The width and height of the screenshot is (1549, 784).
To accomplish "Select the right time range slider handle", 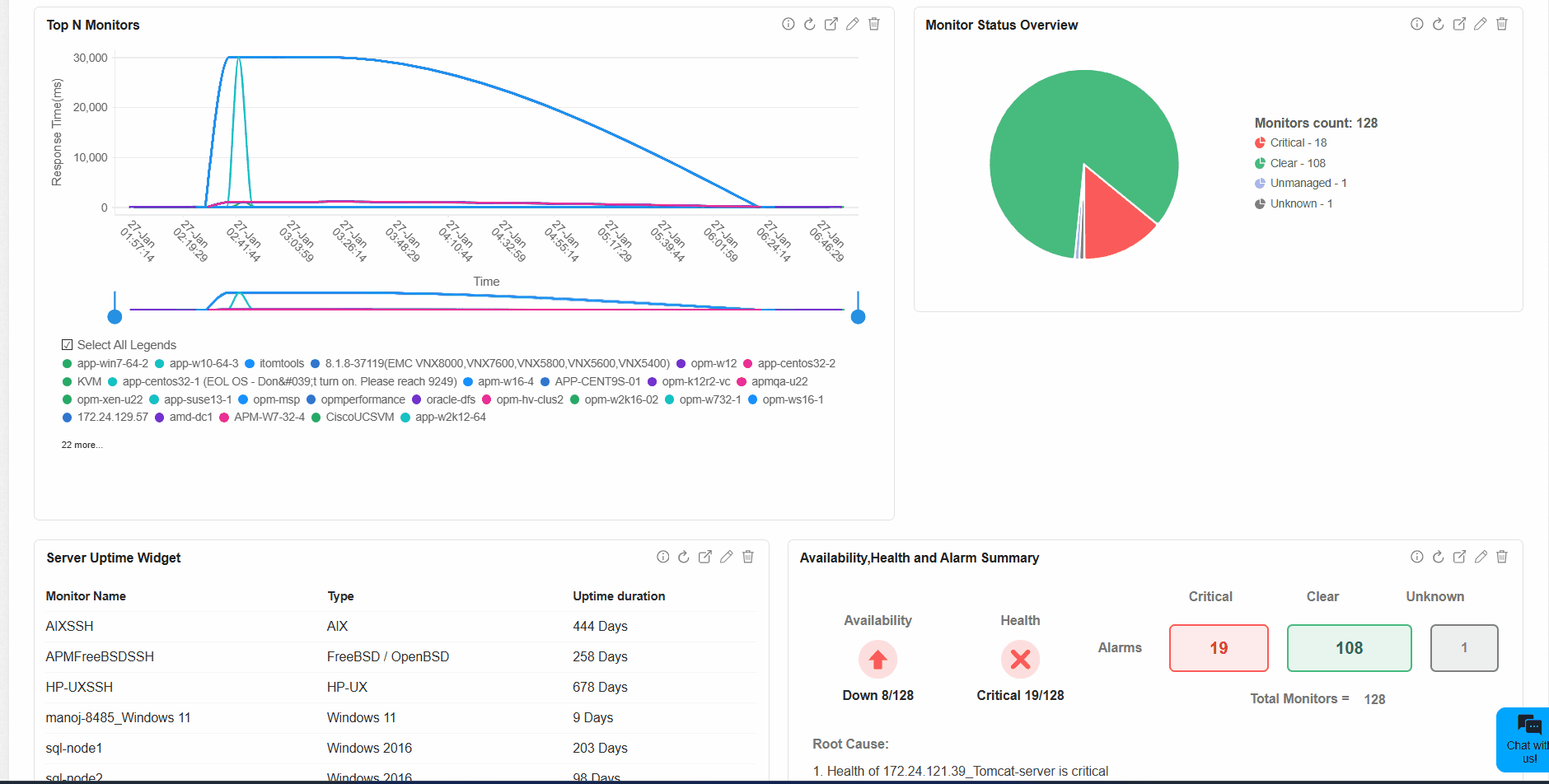I will pos(858,316).
